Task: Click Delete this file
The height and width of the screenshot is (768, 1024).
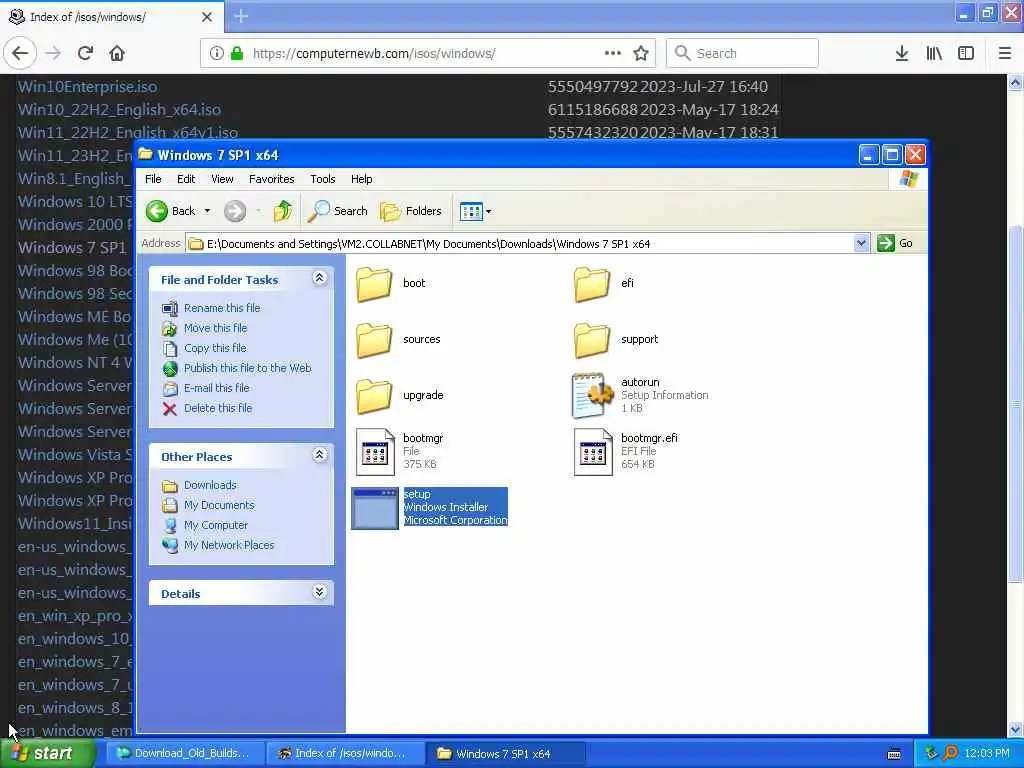Action: point(218,408)
